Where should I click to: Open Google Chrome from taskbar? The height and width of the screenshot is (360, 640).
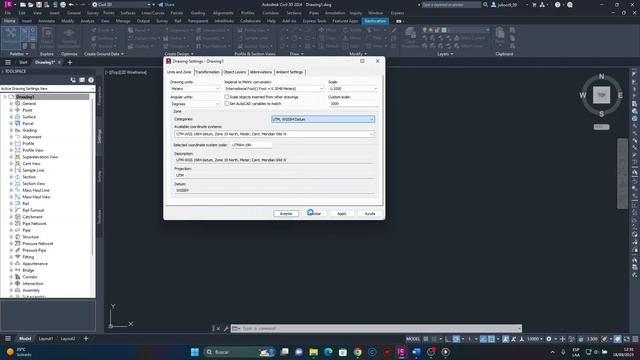[358, 352]
